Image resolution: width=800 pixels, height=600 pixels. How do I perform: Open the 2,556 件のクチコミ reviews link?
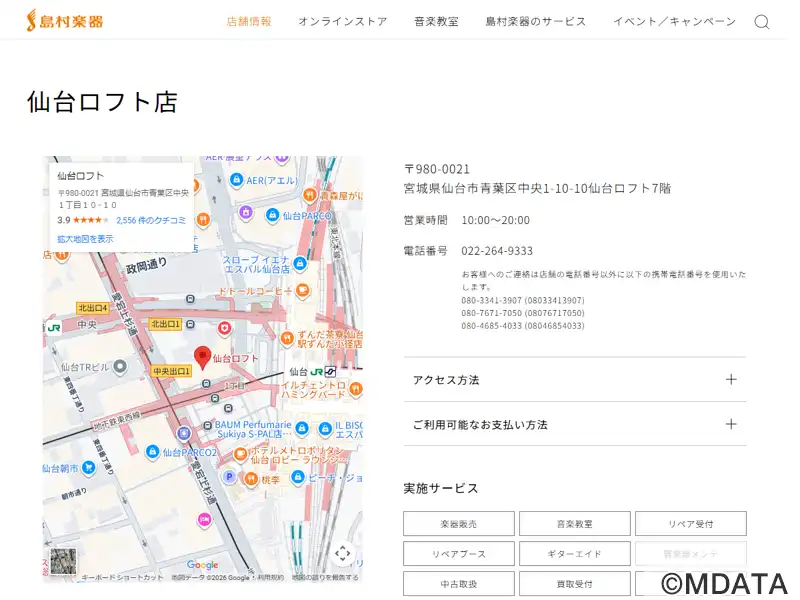[x=151, y=220]
